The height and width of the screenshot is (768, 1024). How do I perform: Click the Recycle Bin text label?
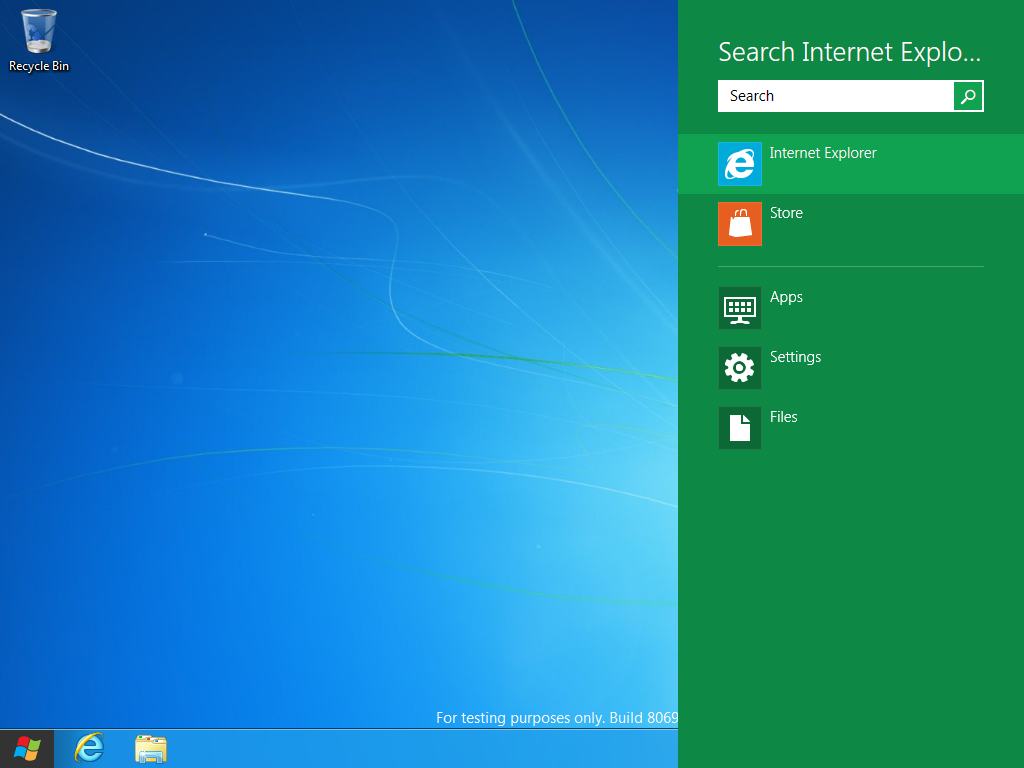39,66
